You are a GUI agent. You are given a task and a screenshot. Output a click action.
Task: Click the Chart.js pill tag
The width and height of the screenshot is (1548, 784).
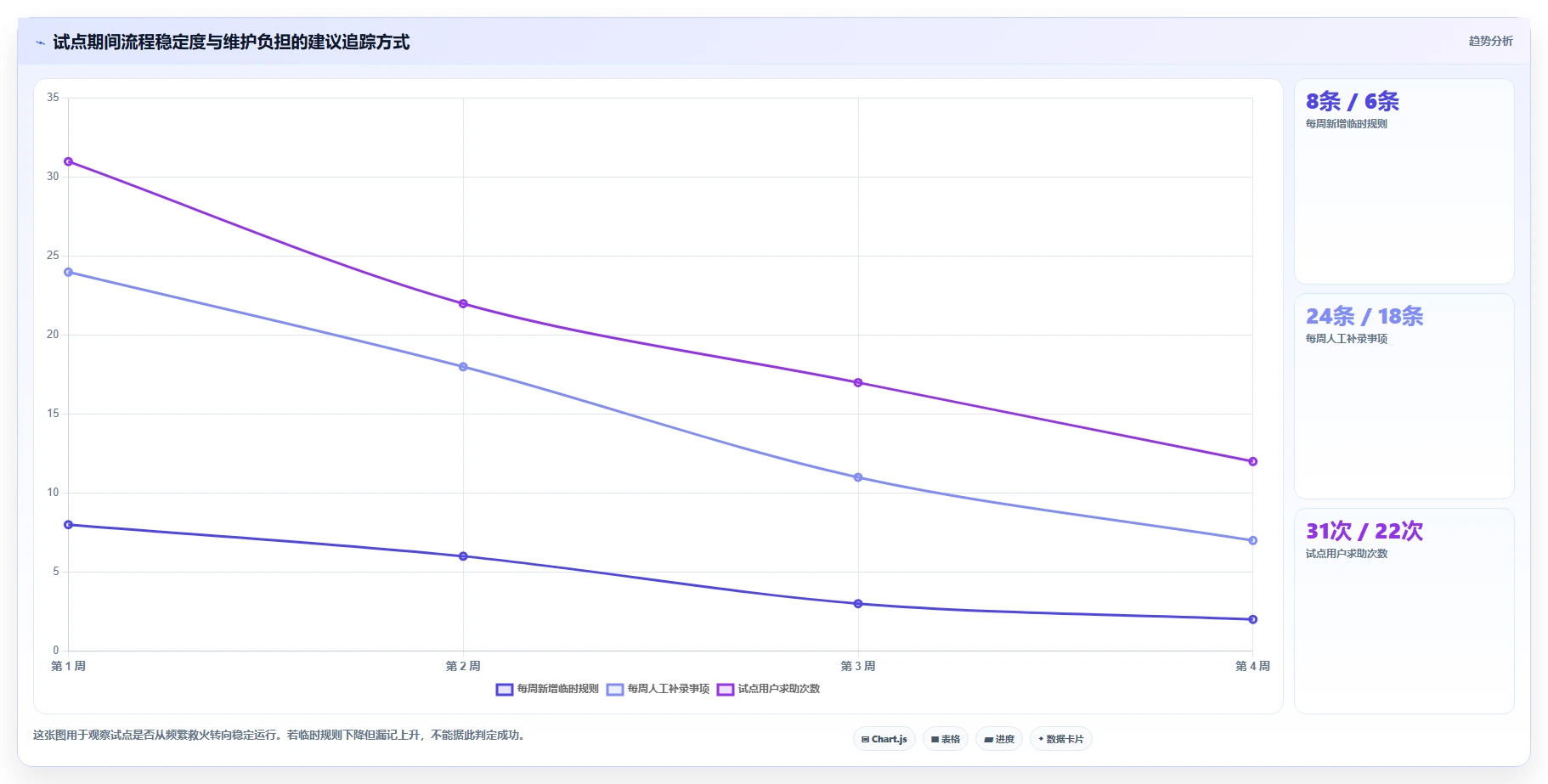884,739
